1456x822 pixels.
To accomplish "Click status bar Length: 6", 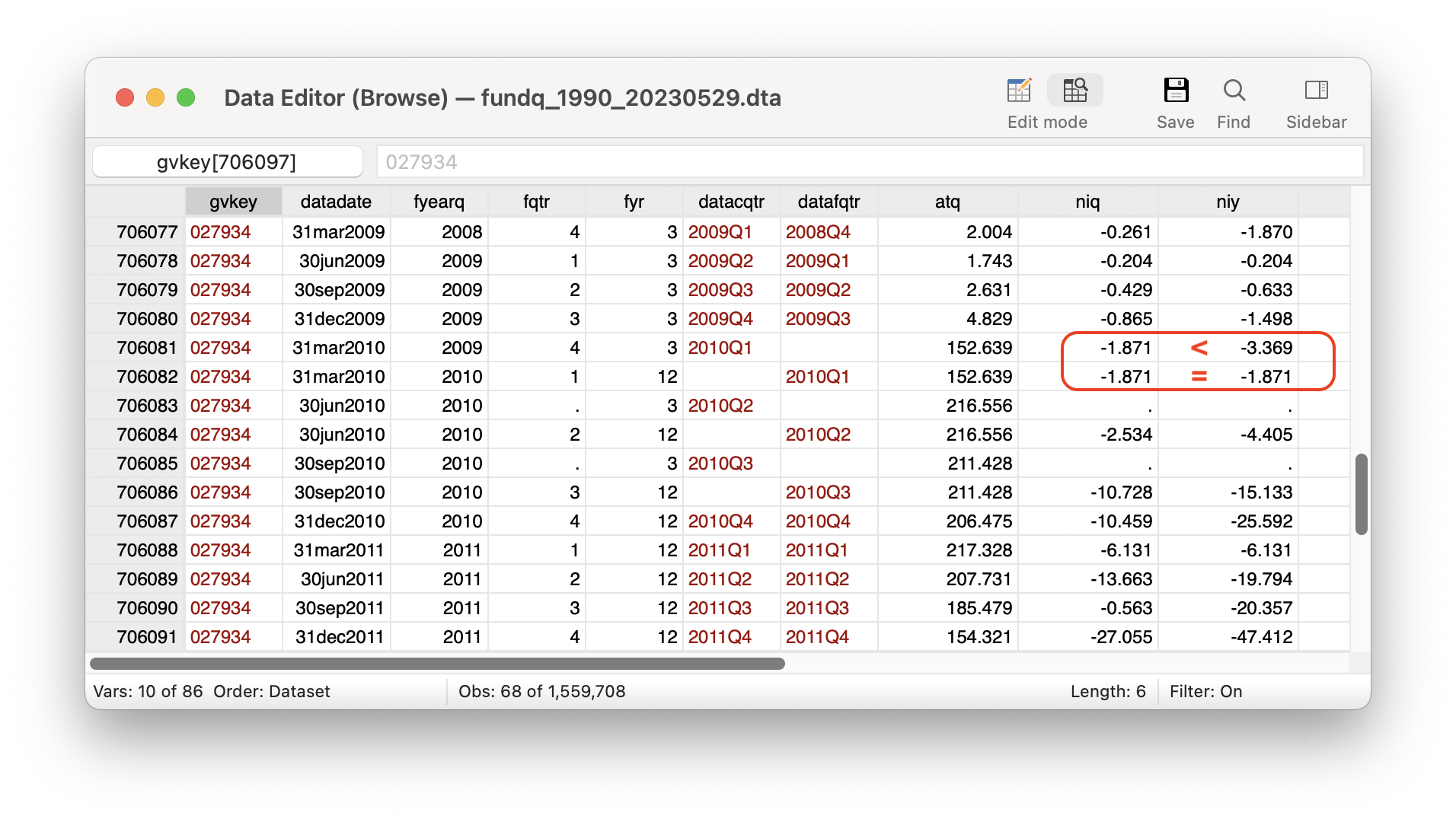I will (1108, 691).
